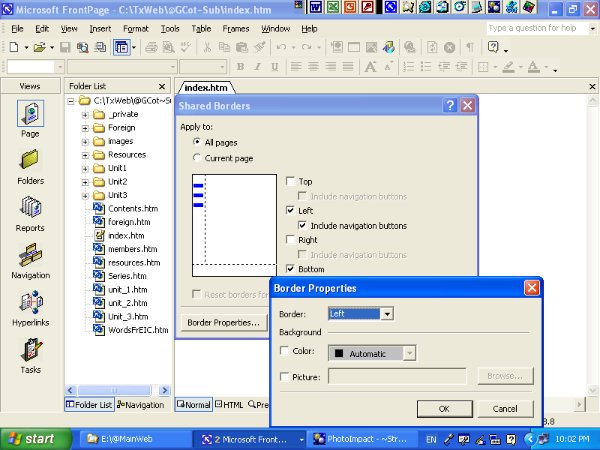Open the font color dropdown arrow

pos(546,67)
